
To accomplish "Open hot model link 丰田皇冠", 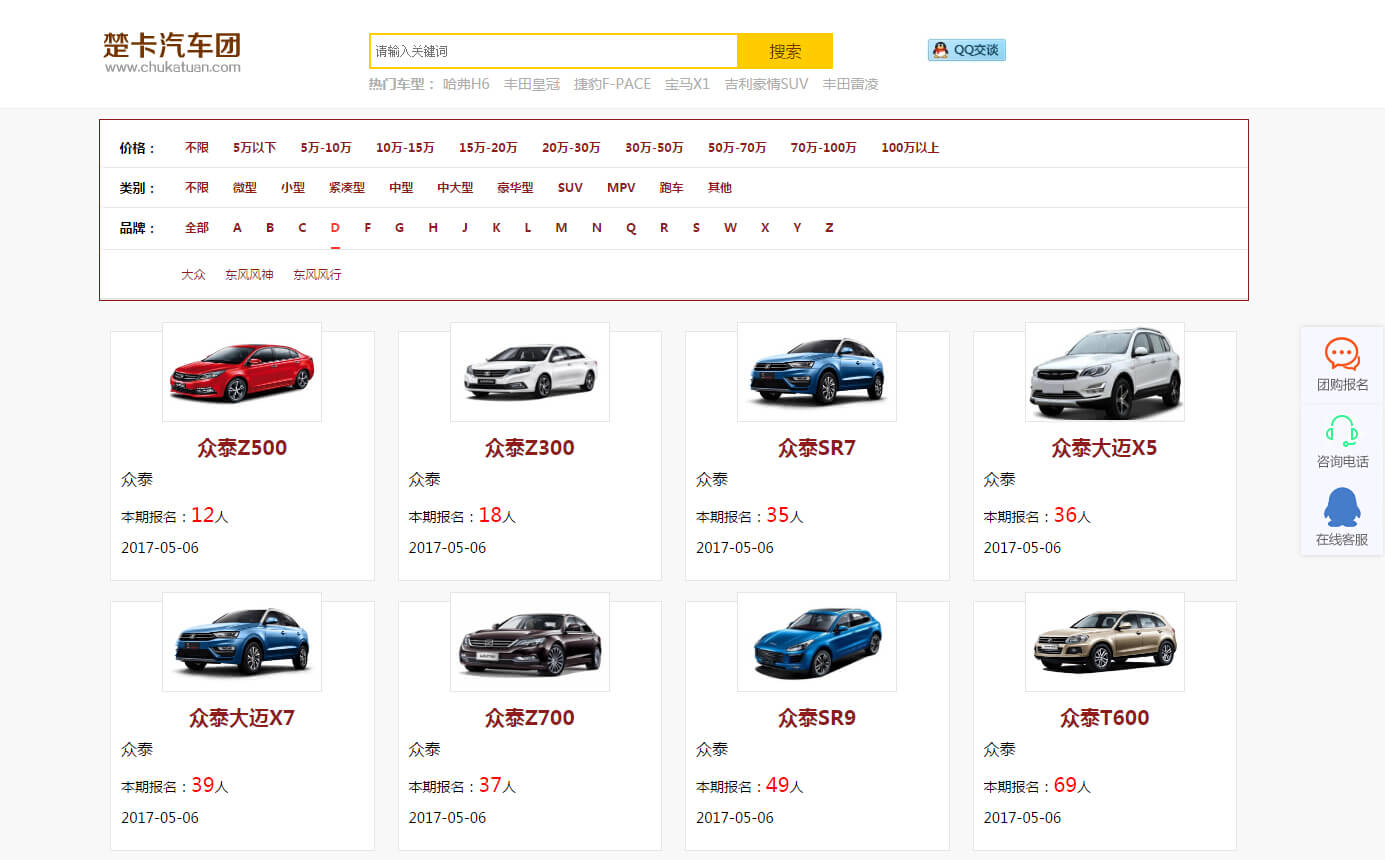I will 532,84.
